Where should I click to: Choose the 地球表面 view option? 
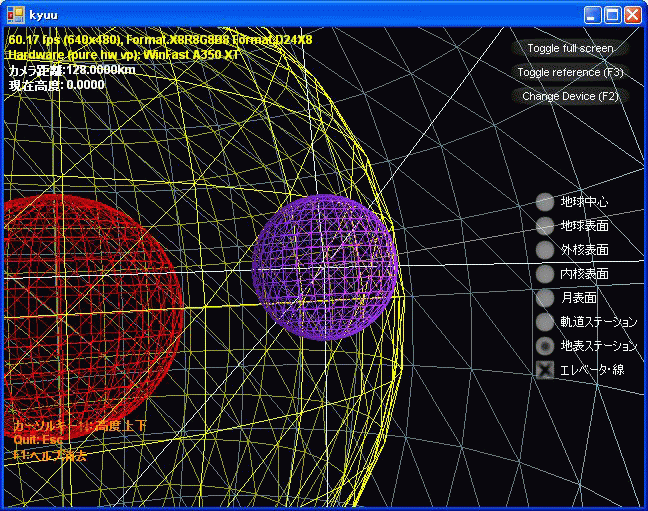pyautogui.click(x=545, y=226)
